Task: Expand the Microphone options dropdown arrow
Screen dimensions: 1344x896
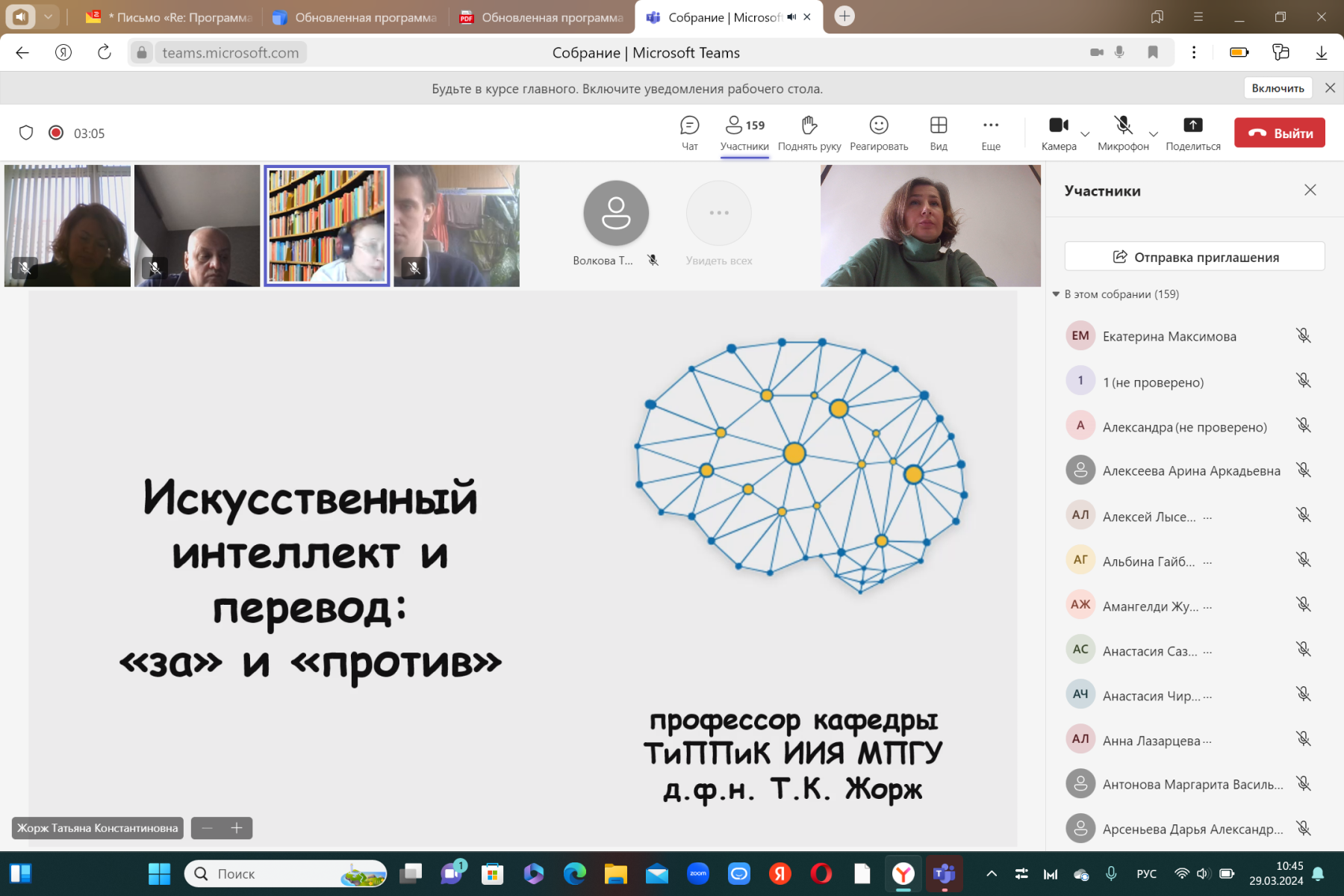Action: (x=1154, y=134)
